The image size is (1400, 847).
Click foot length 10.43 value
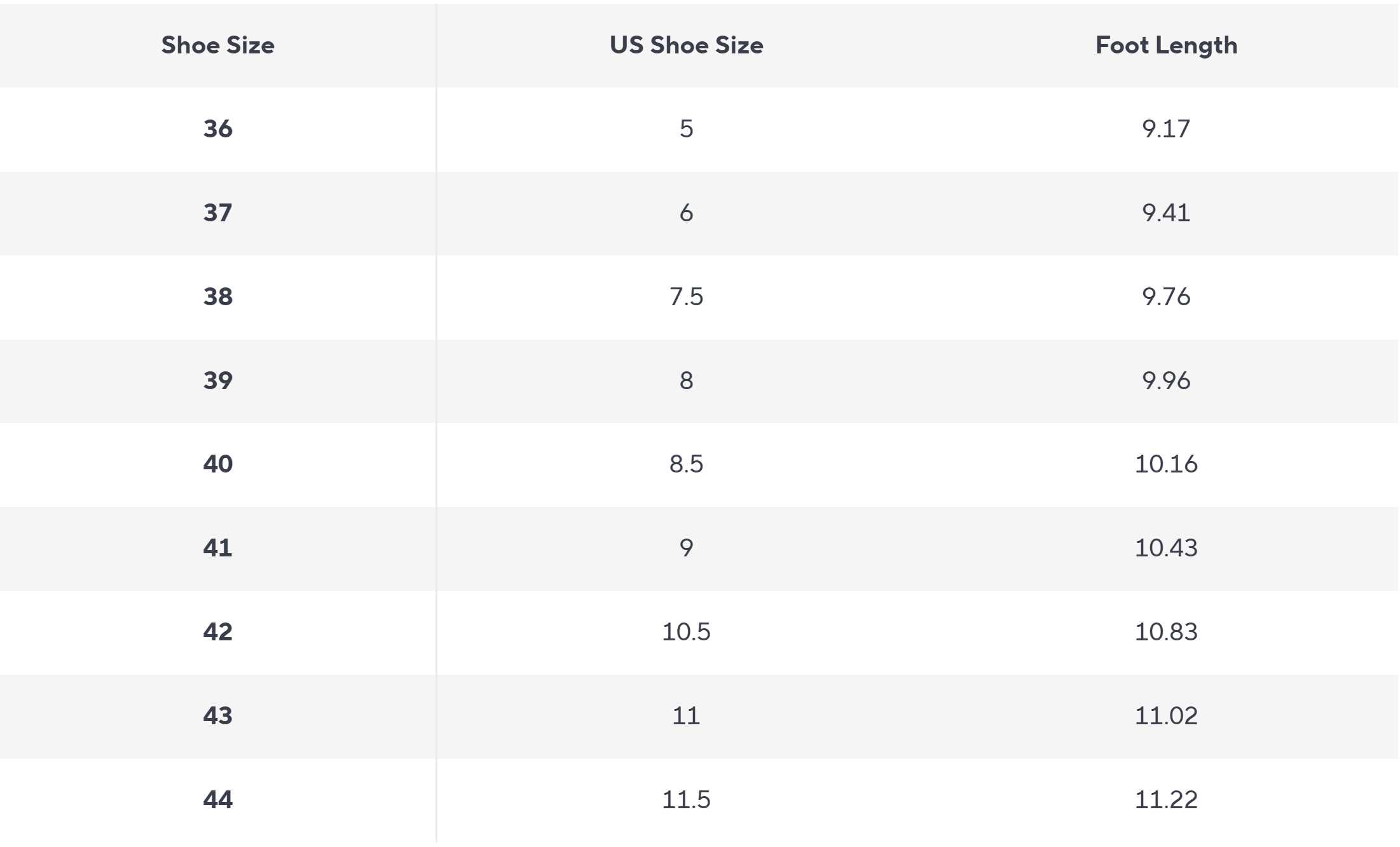pyautogui.click(x=1166, y=547)
